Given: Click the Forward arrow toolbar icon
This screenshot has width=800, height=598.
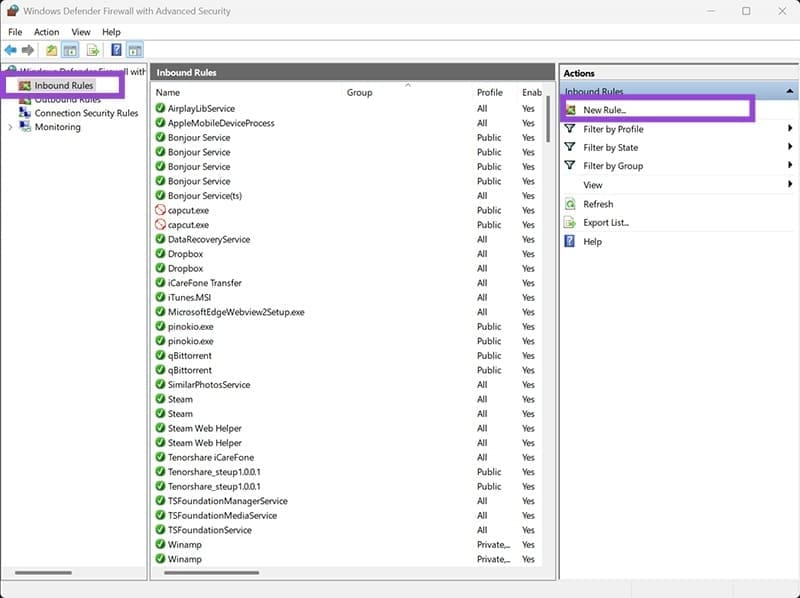Looking at the screenshot, I should [x=28, y=50].
